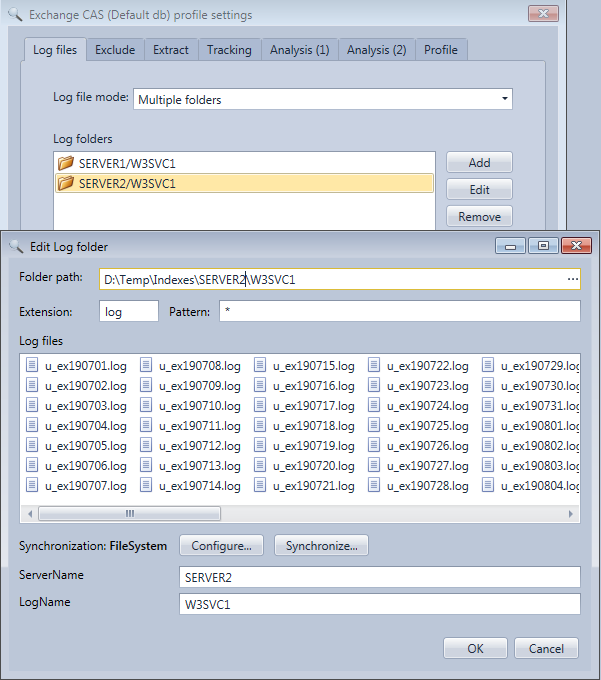The width and height of the screenshot is (601, 680).
Task: Select SERVER2/W3SVC1 folder in list
Action: (x=245, y=183)
